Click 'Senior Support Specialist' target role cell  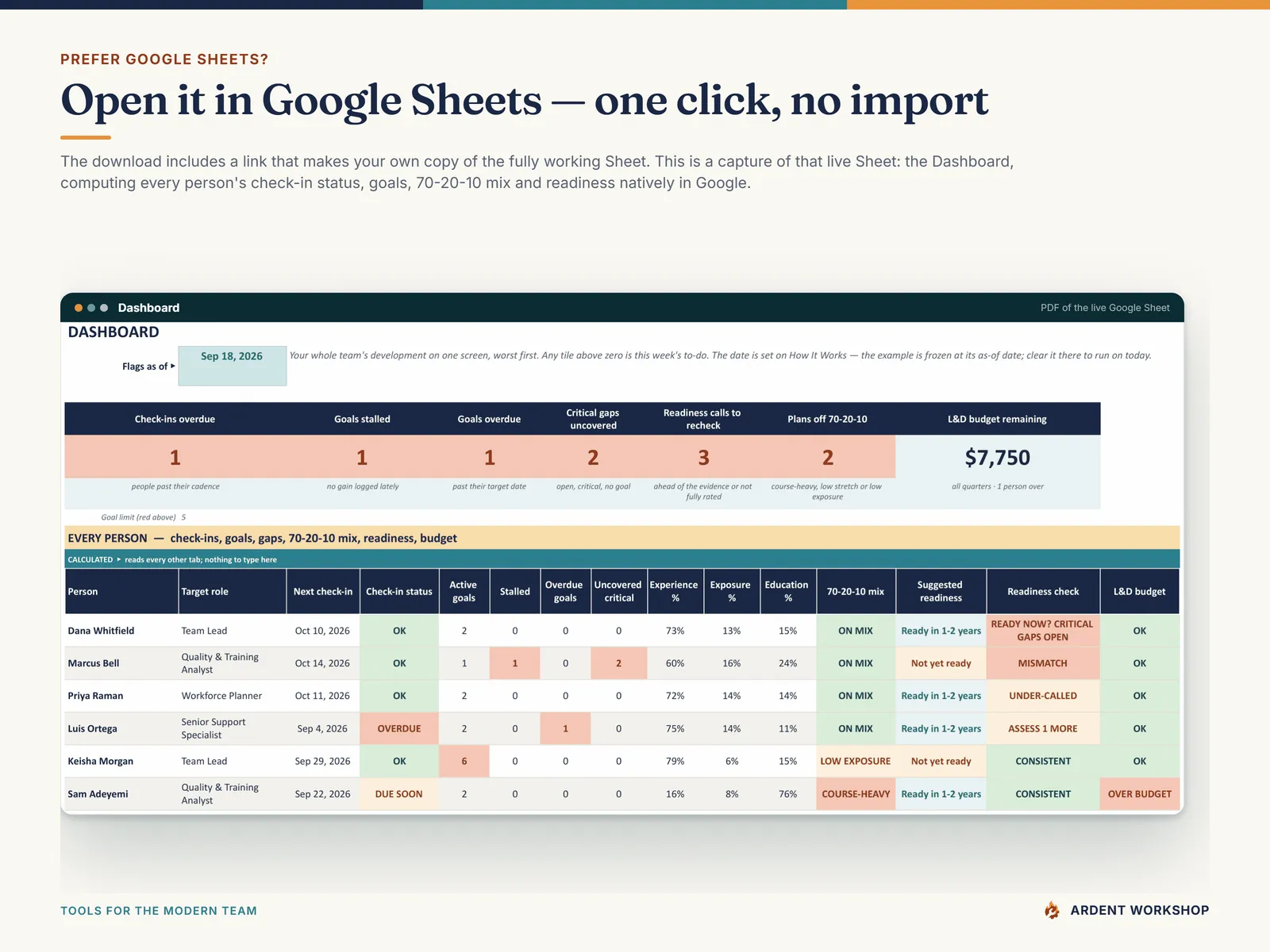click(233, 728)
